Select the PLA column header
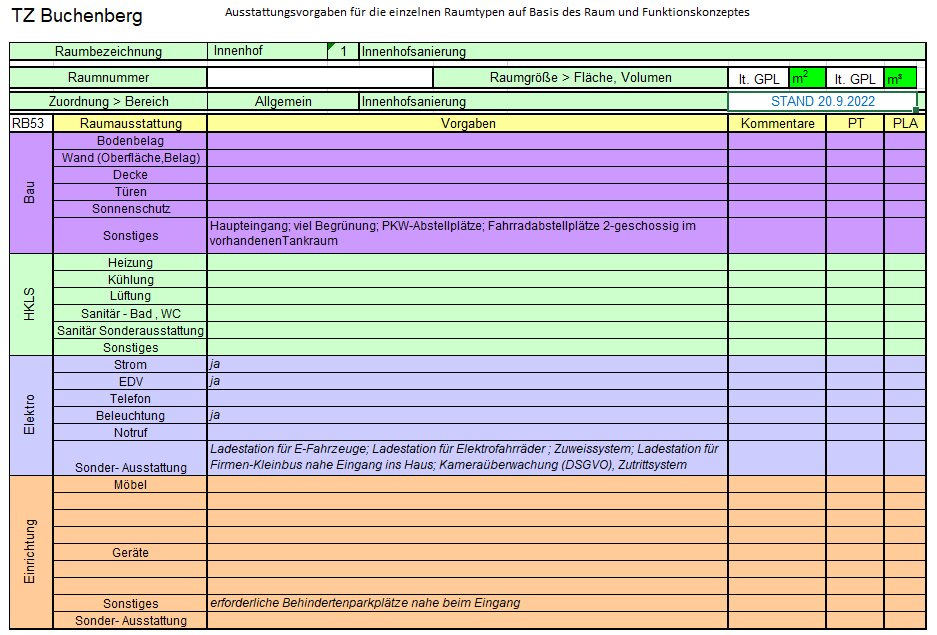Image resolution: width=937 pixels, height=635 pixels. [904, 123]
